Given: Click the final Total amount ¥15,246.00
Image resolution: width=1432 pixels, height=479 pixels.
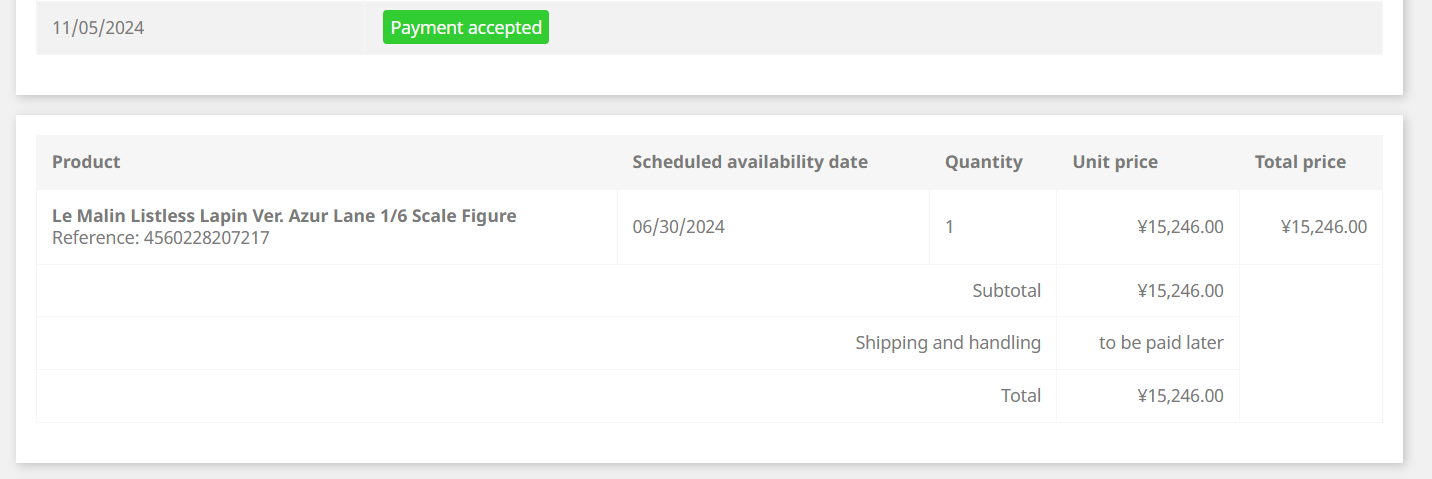Looking at the screenshot, I should point(1180,396).
